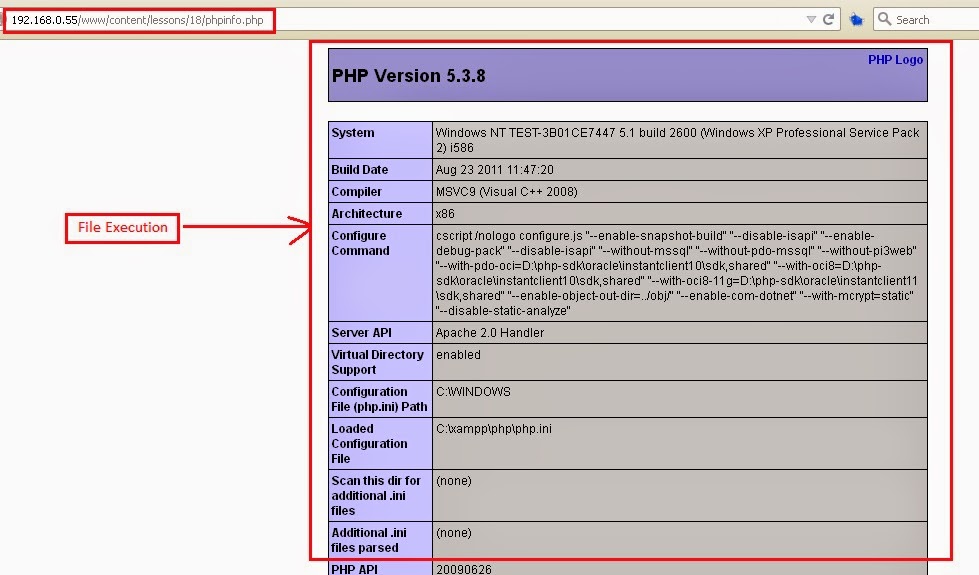This screenshot has height=575, width=979.
Task: Focus the Search input field
Action: tap(927, 19)
